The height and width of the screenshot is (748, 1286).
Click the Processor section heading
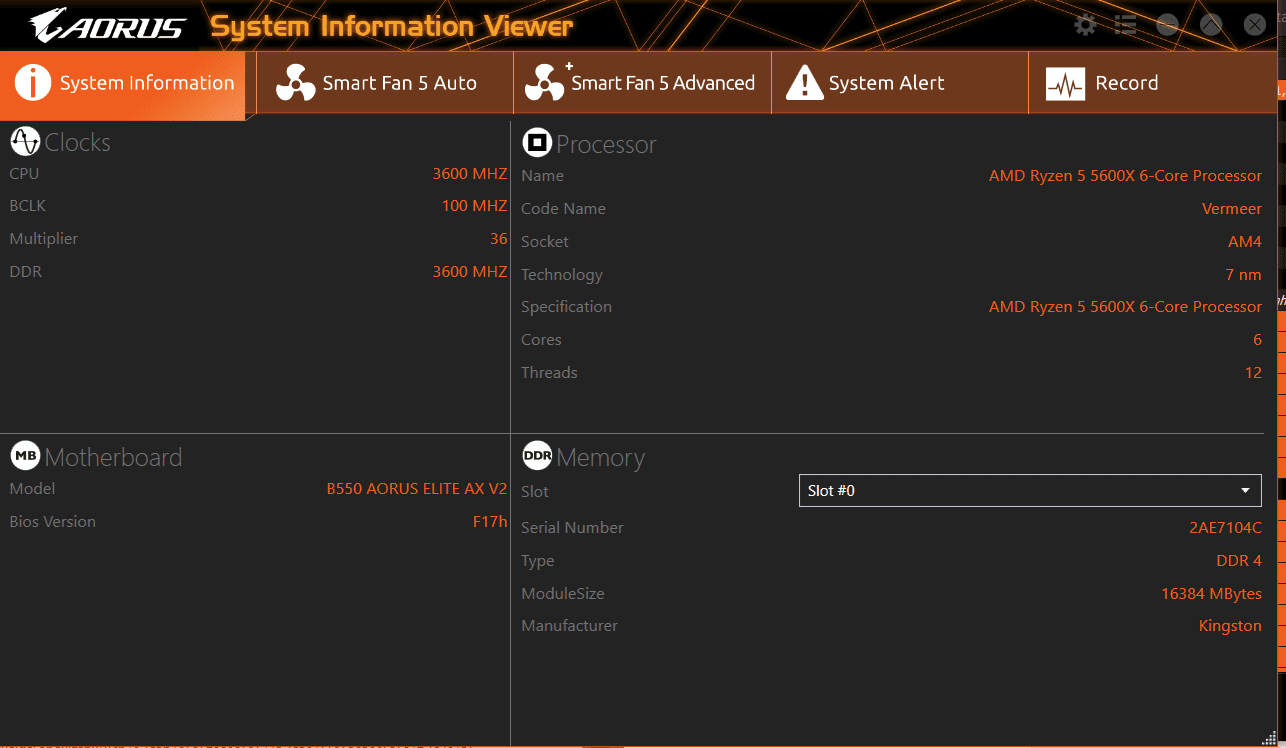click(606, 144)
